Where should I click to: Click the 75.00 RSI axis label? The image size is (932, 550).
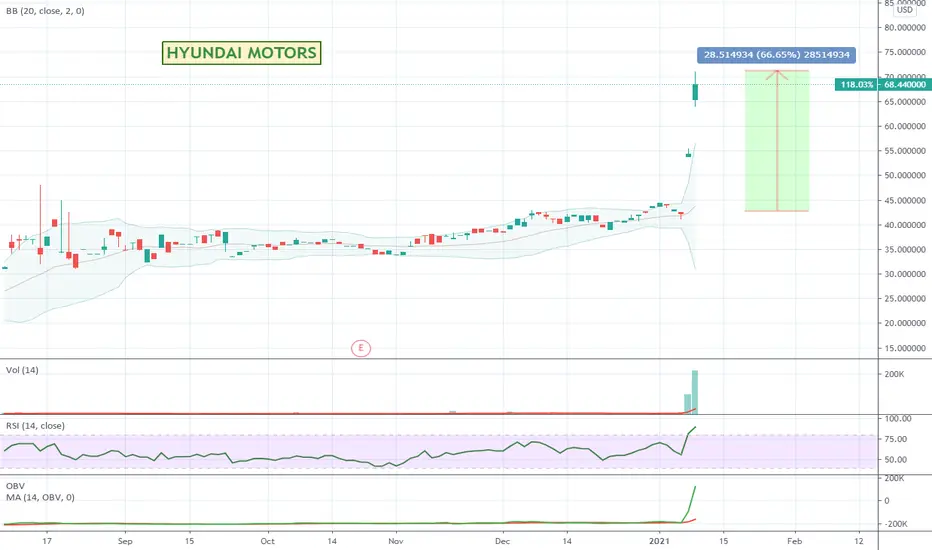click(896, 439)
